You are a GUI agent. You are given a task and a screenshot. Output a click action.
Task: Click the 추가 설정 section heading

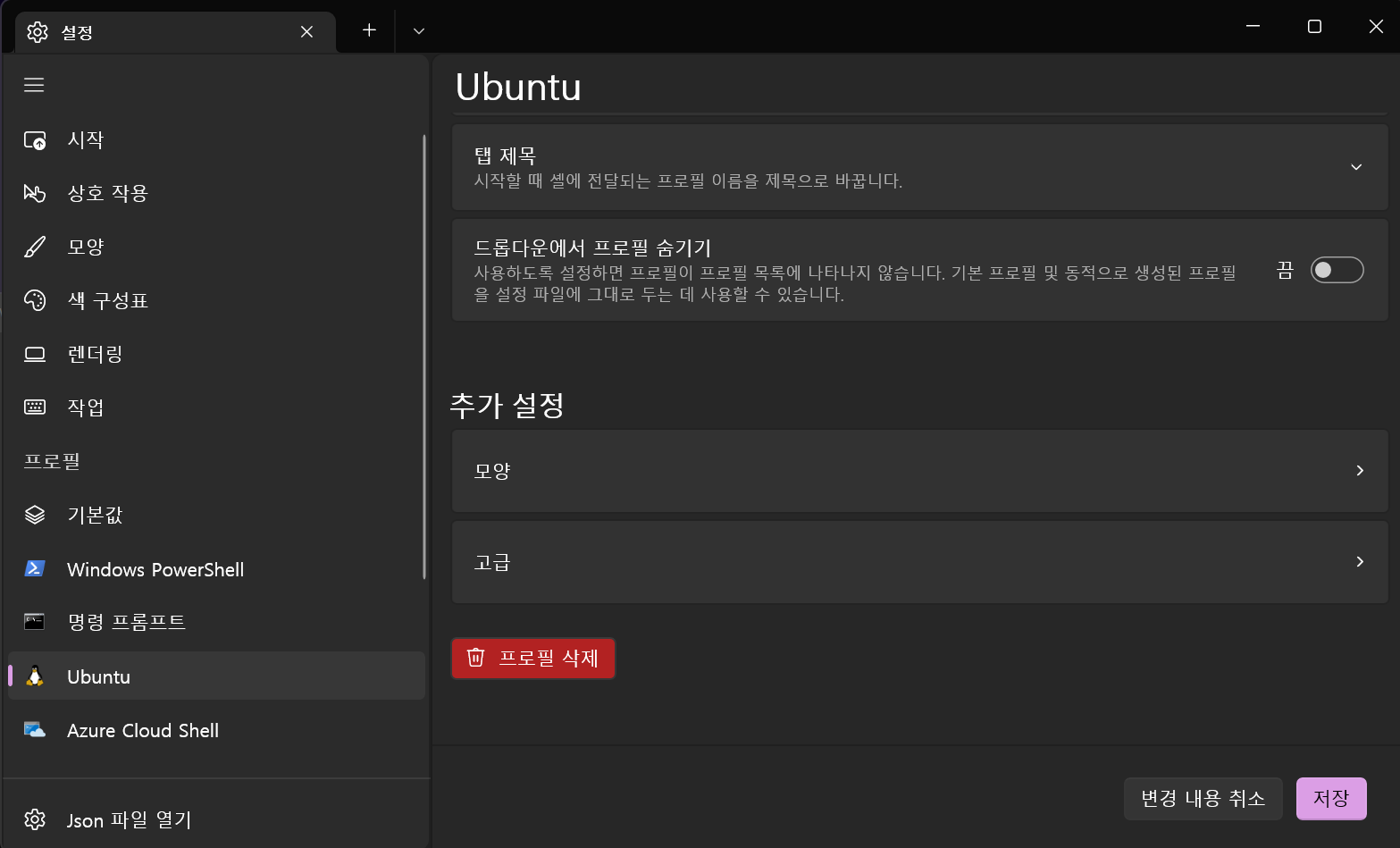[x=507, y=405]
